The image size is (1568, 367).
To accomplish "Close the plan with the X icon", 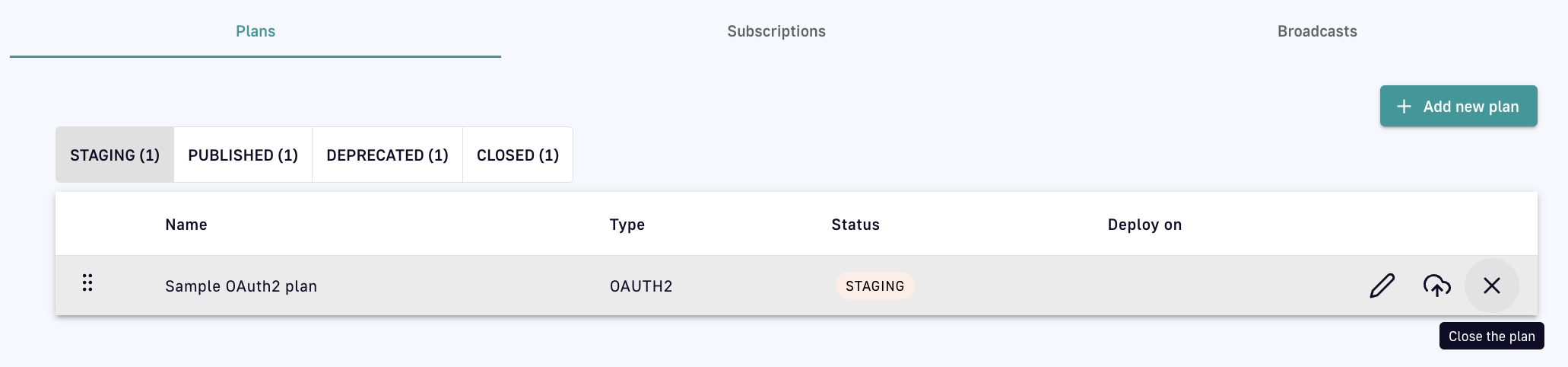I will (x=1491, y=286).
